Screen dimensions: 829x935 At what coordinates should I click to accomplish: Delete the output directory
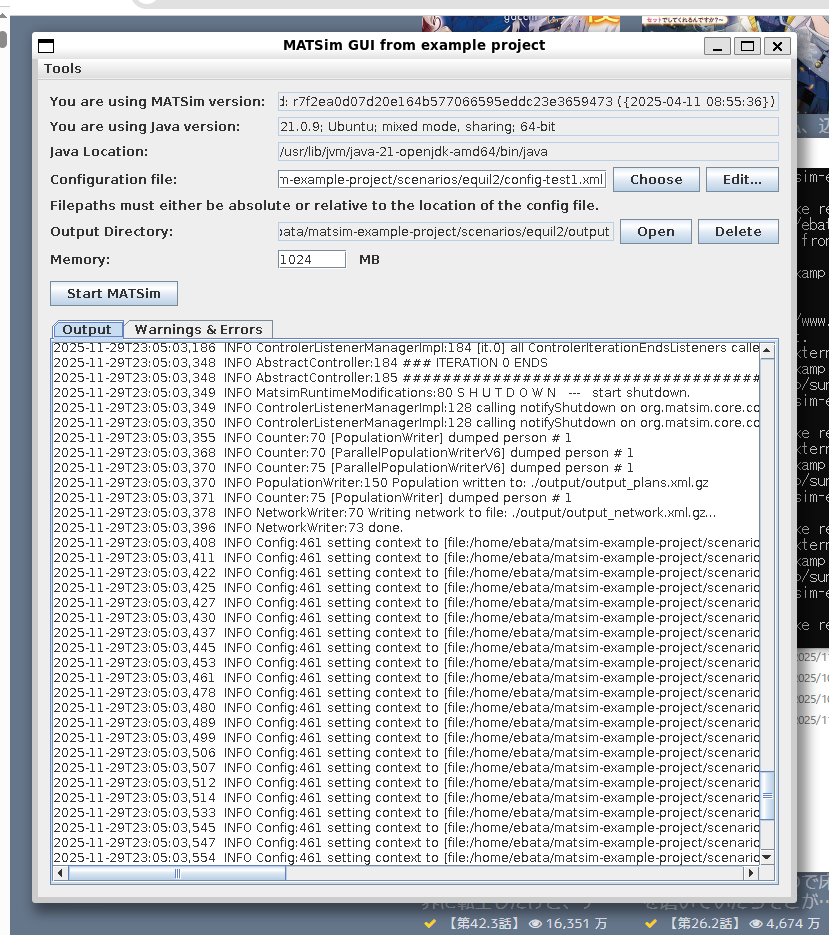737,232
